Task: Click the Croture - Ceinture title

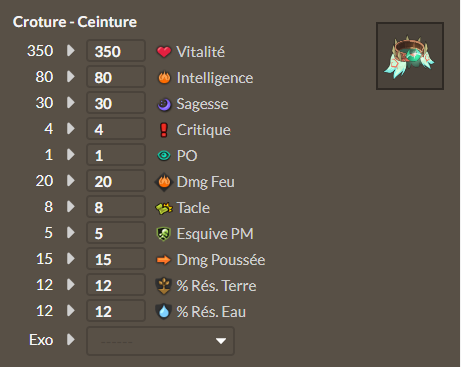Action: (75, 22)
